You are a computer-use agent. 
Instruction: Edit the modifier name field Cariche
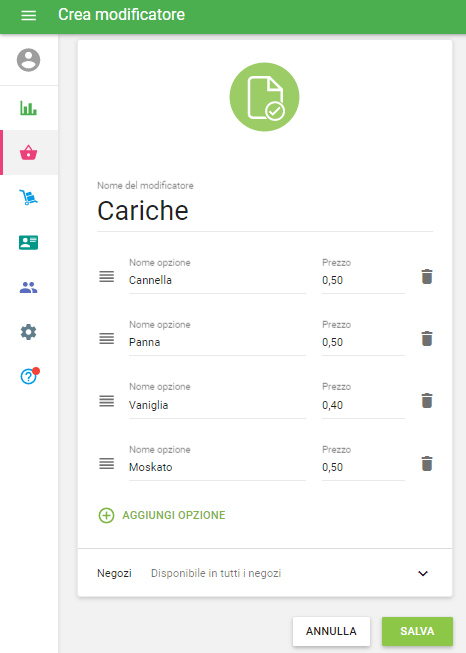point(265,210)
